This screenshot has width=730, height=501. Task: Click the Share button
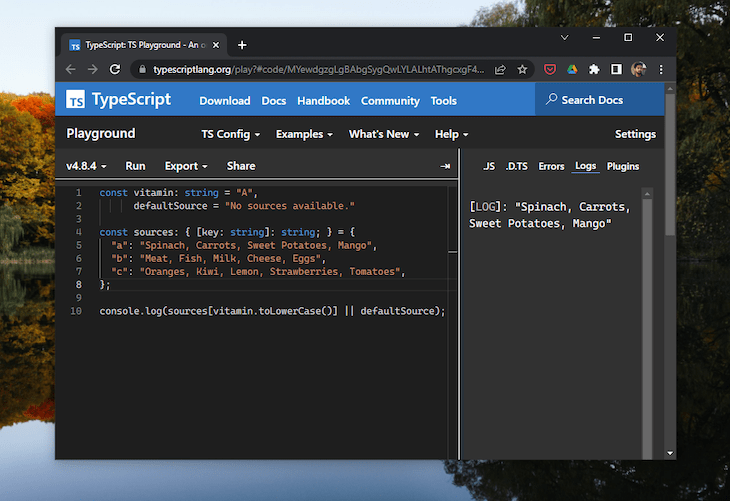[x=241, y=166]
